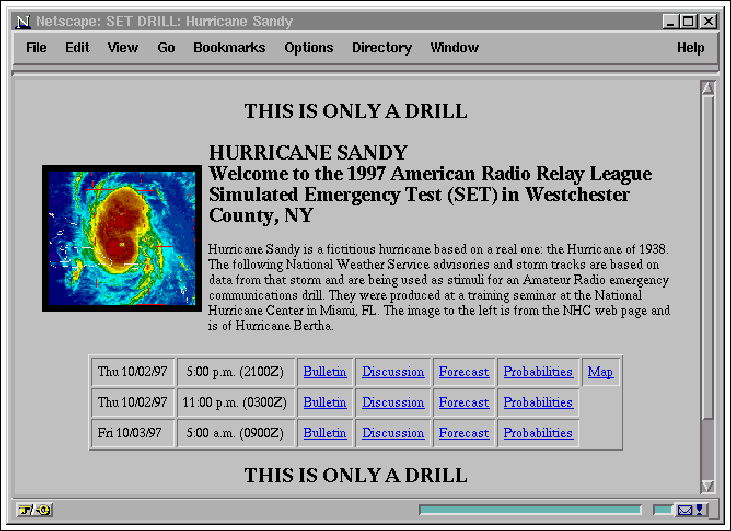This screenshot has height=531, width=731.
Task: Open the 2100Z Bulletin link
Action: click(x=325, y=372)
